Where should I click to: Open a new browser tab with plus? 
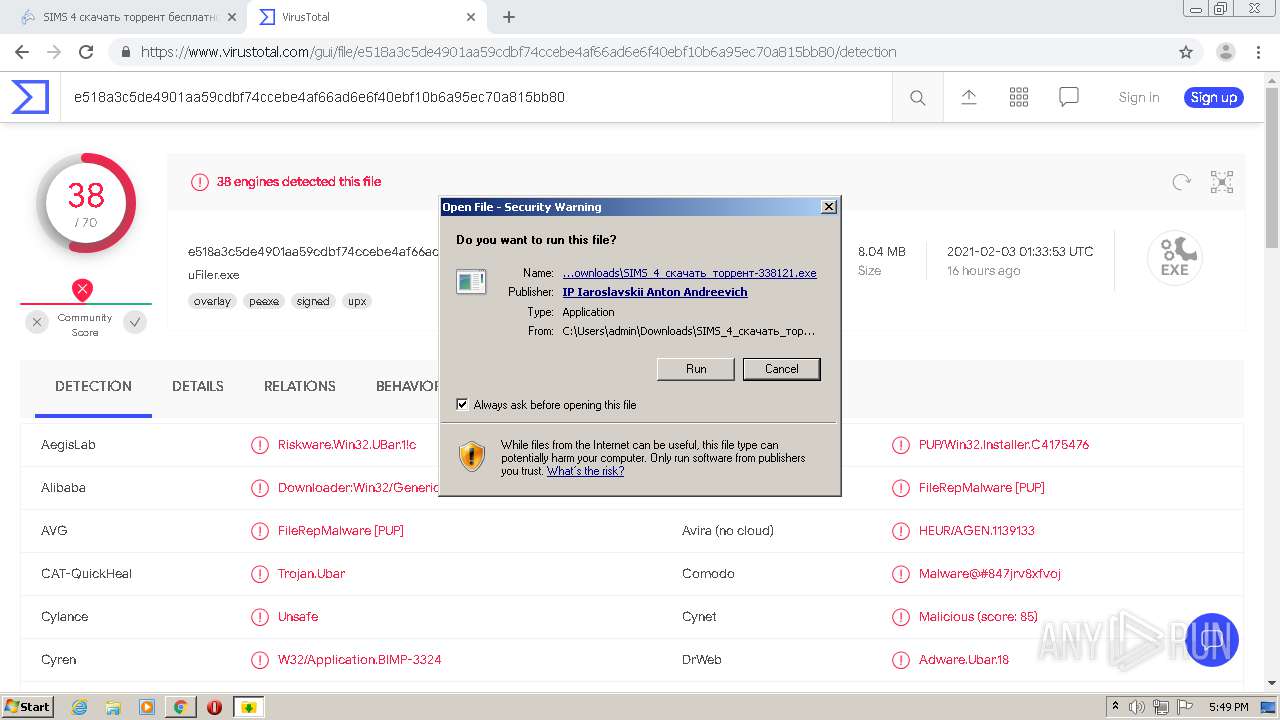[x=508, y=17]
